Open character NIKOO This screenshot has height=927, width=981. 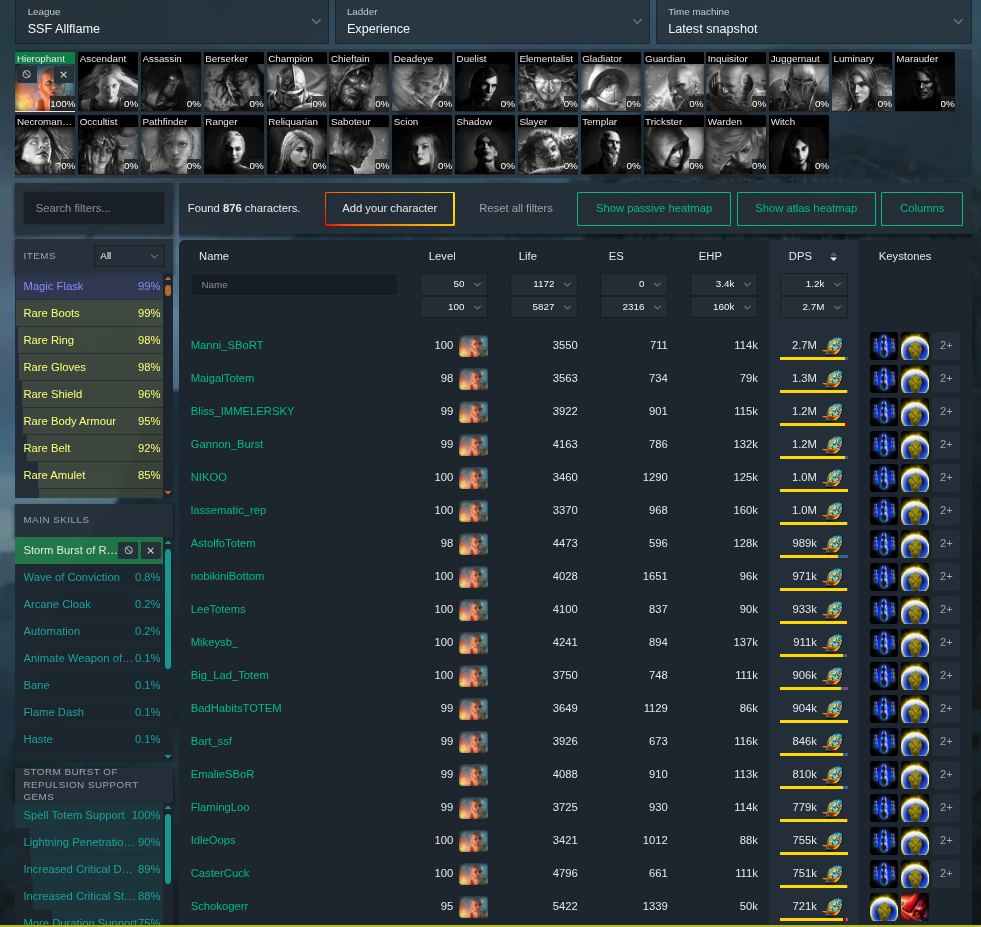[208, 477]
